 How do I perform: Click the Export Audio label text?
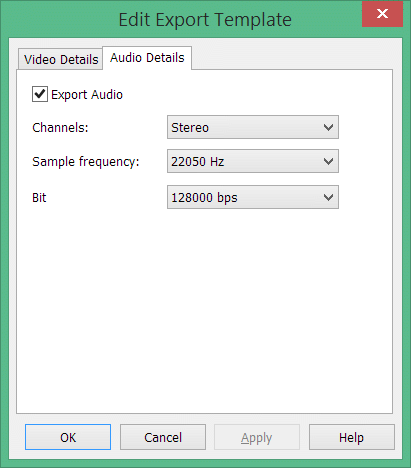point(87,95)
